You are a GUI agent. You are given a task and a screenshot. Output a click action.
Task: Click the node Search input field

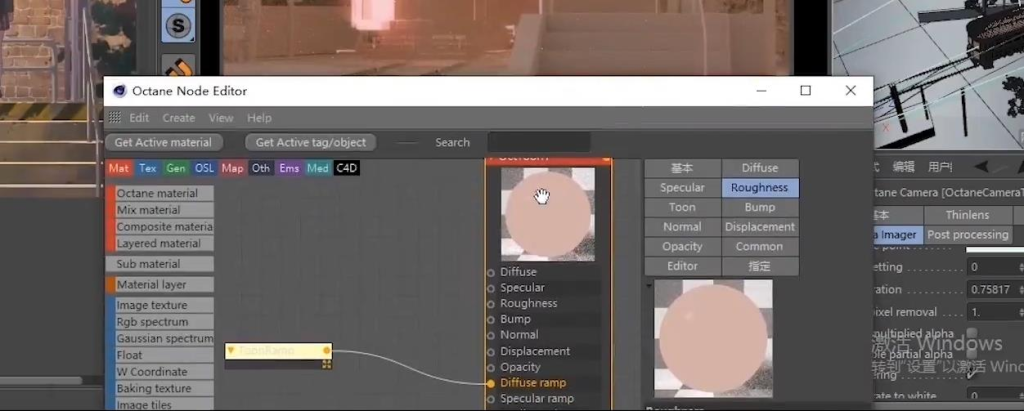pos(539,142)
